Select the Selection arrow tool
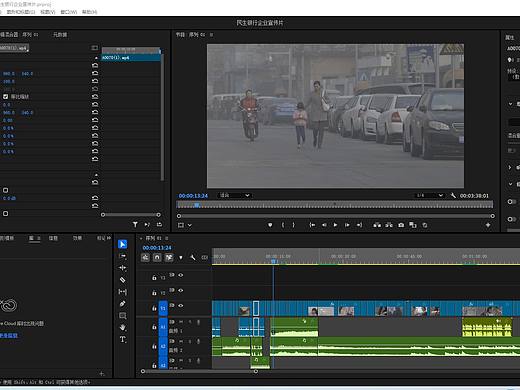The height and width of the screenshot is (390, 520). [x=122, y=244]
